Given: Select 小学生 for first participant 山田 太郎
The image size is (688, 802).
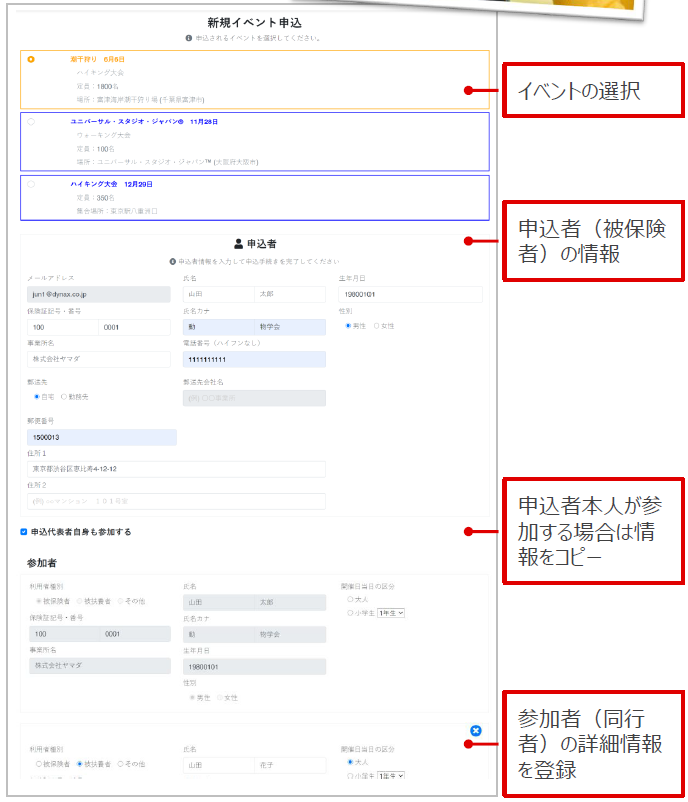Looking at the screenshot, I should [350, 613].
